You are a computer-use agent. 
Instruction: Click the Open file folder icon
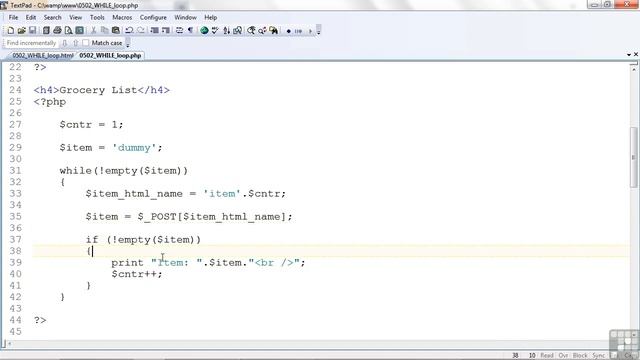click(x=22, y=31)
